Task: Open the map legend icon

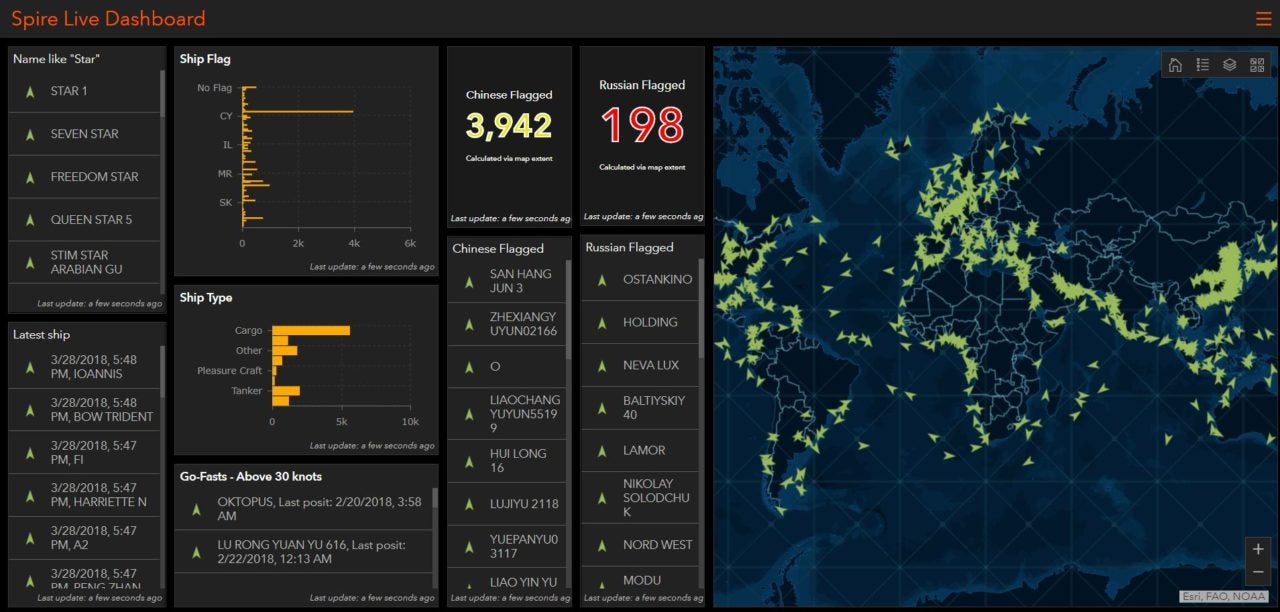Action: [x=1203, y=64]
